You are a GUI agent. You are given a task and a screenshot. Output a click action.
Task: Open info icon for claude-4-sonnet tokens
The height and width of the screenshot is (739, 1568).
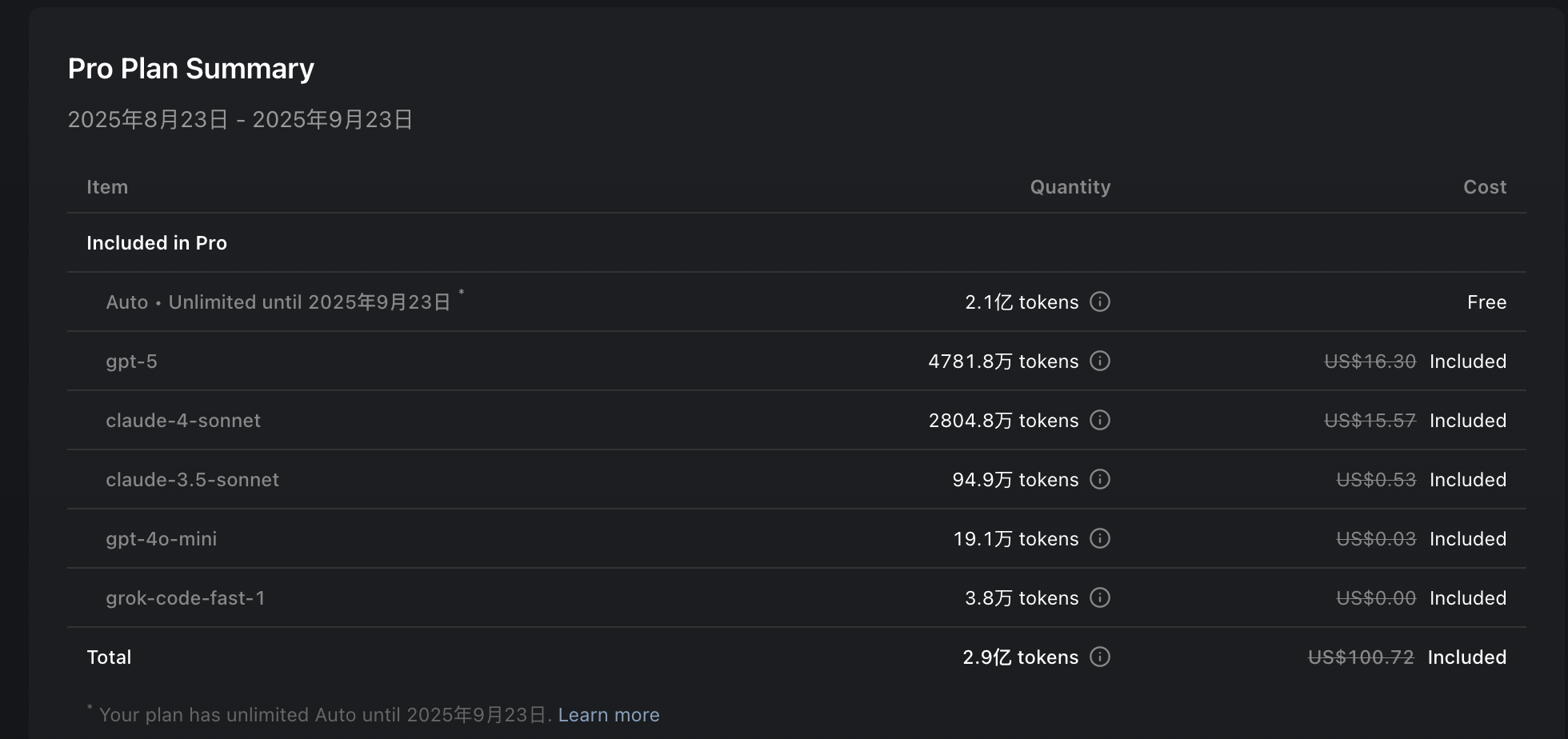click(1100, 420)
